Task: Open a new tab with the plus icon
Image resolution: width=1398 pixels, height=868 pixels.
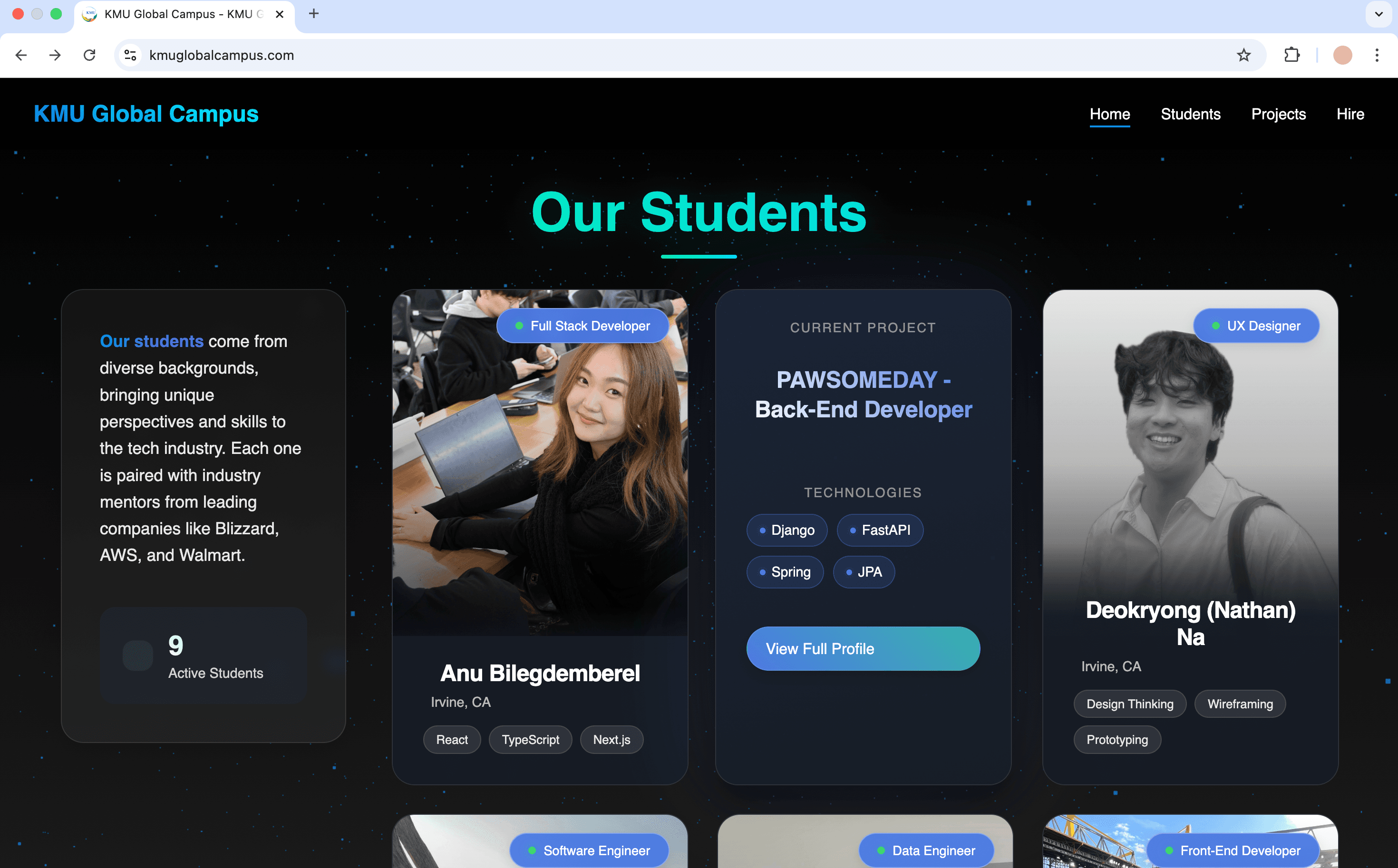Action: pos(313,14)
